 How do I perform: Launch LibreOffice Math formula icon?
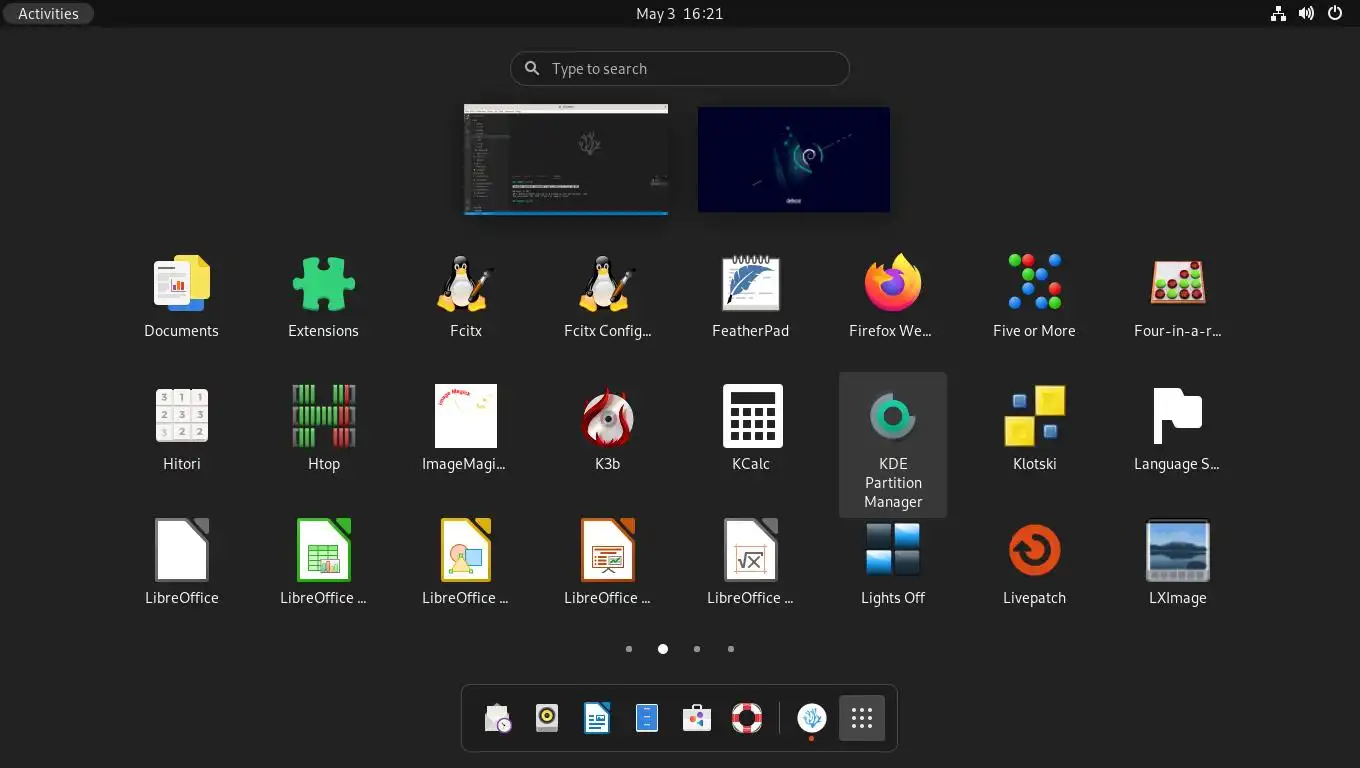[x=750, y=562]
